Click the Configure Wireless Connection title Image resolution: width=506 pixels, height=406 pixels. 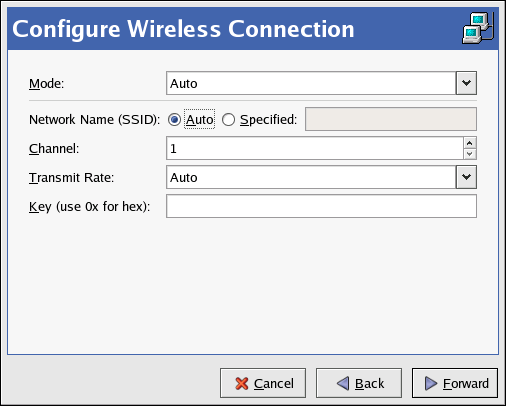(183, 29)
